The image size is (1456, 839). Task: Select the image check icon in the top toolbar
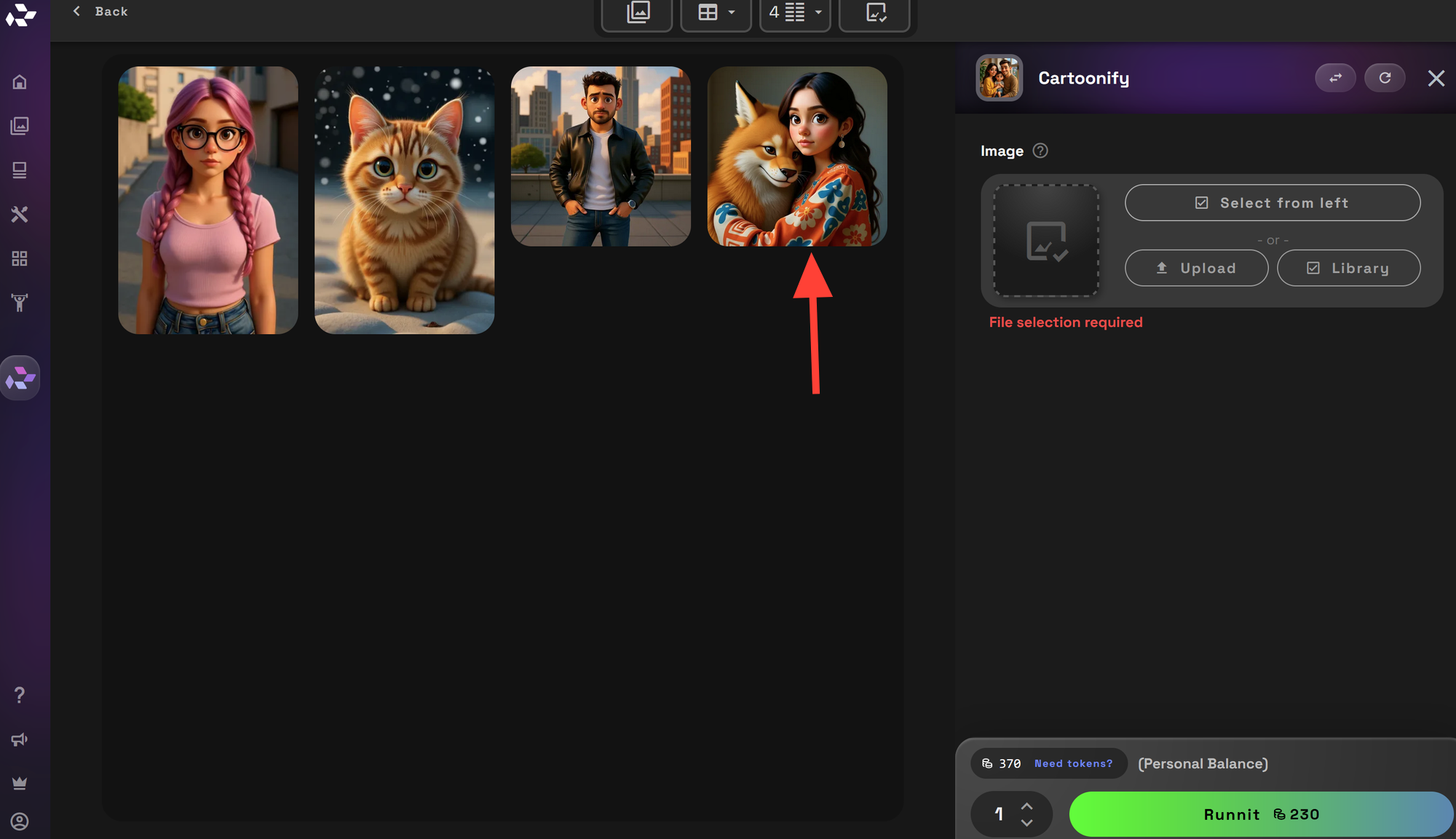(x=874, y=12)
